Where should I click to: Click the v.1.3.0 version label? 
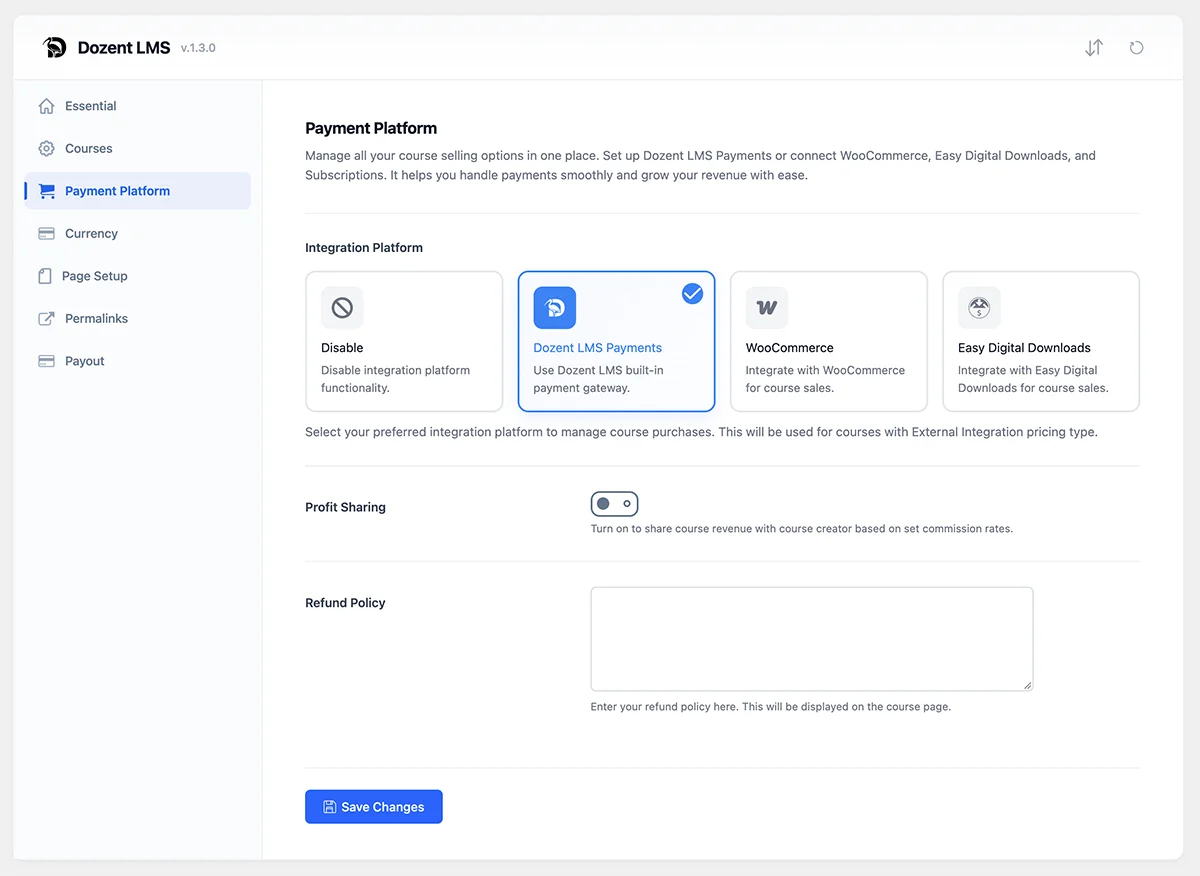click(198, 48)
